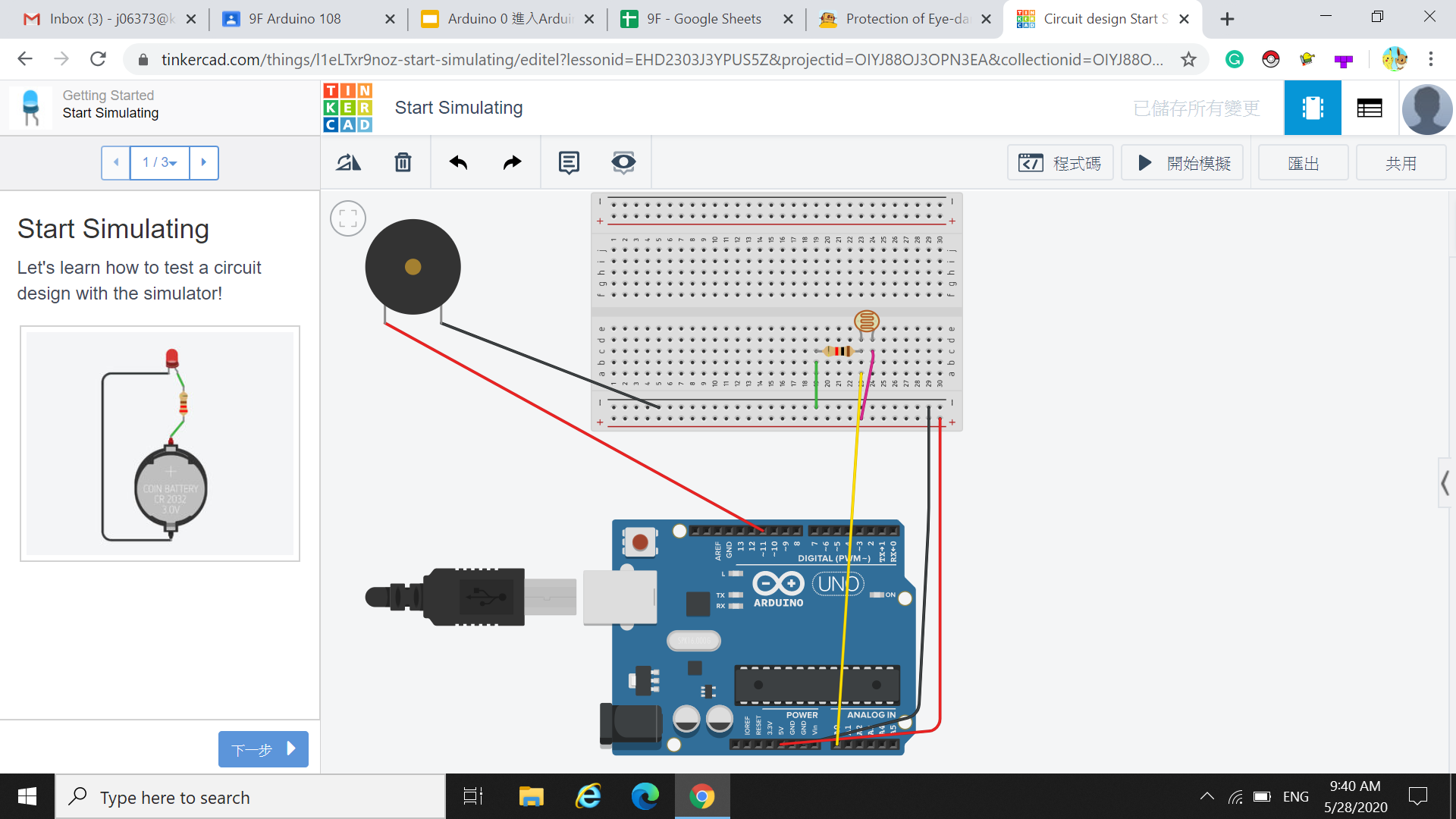The height and width of the screenshot is (819, 1456).
Task: Switch to the 9F Arduino 108 tab
Action: (294, 19)
